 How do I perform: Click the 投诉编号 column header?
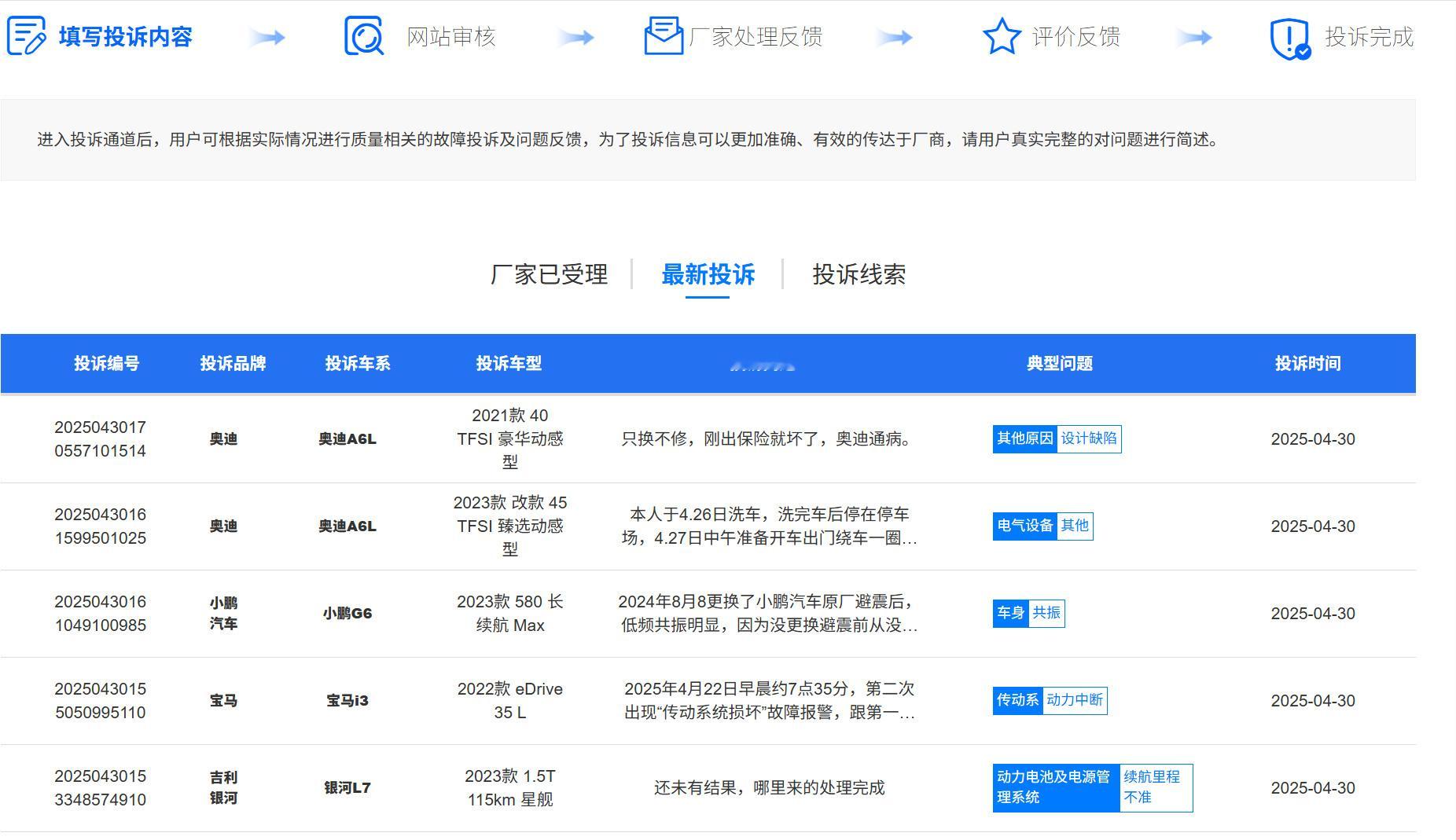[107, 363]
